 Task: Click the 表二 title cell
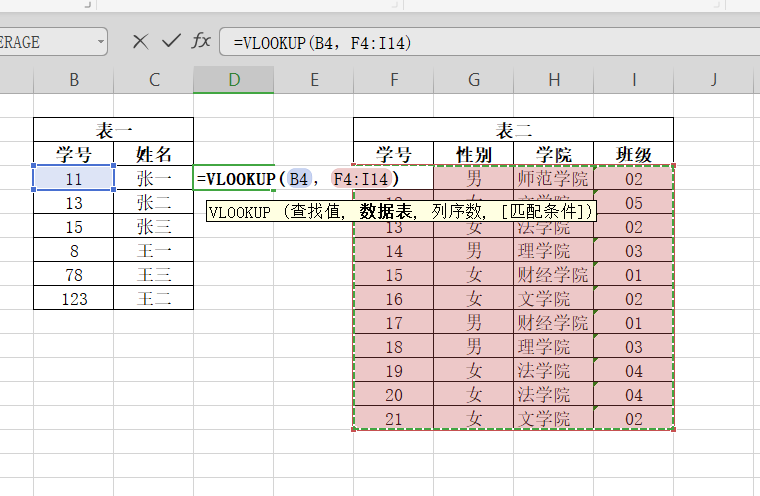click(x=513, y=130)
